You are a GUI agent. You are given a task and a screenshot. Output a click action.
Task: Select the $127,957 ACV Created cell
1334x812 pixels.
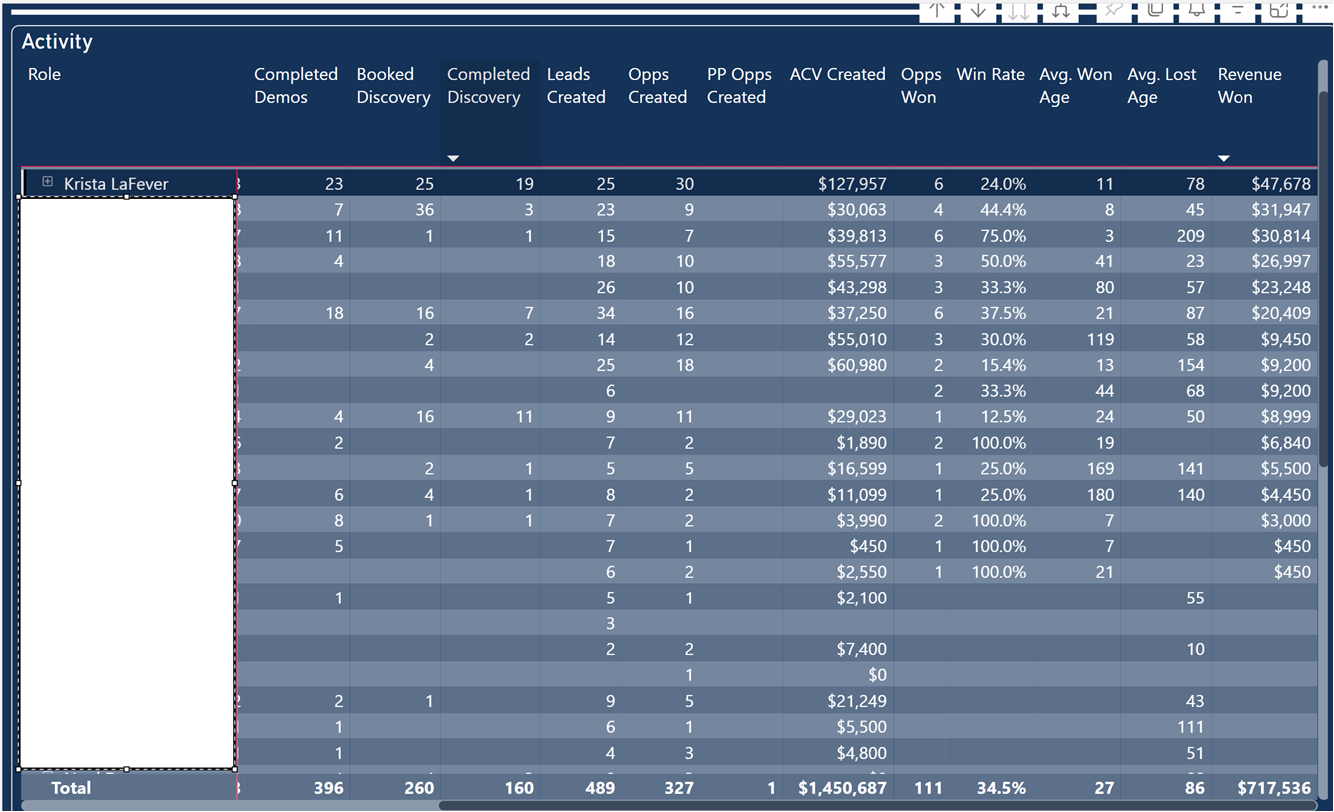tap(852, 184)
